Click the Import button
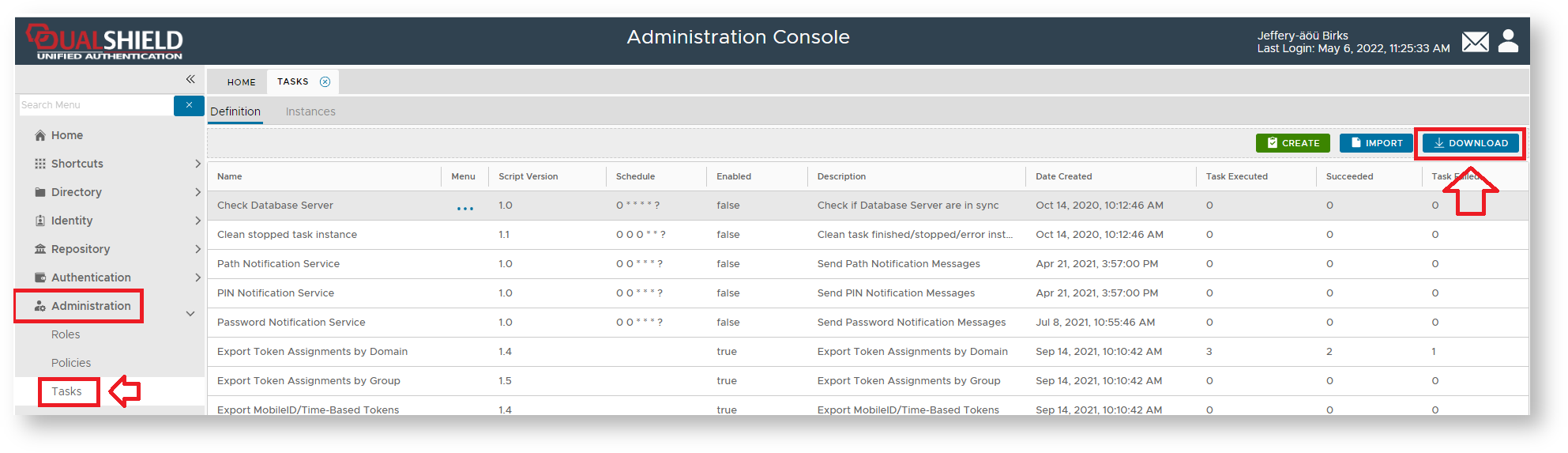This screenshot has width=1568, height=453. coord(1376,143)
